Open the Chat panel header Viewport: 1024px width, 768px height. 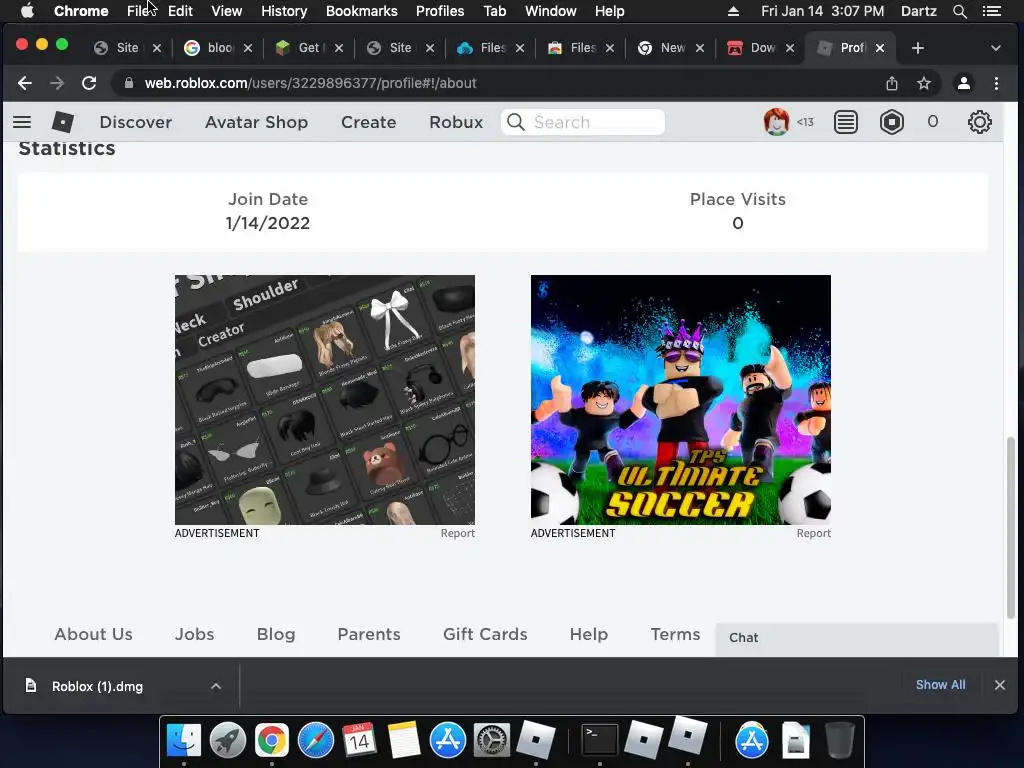coord(856,637)
